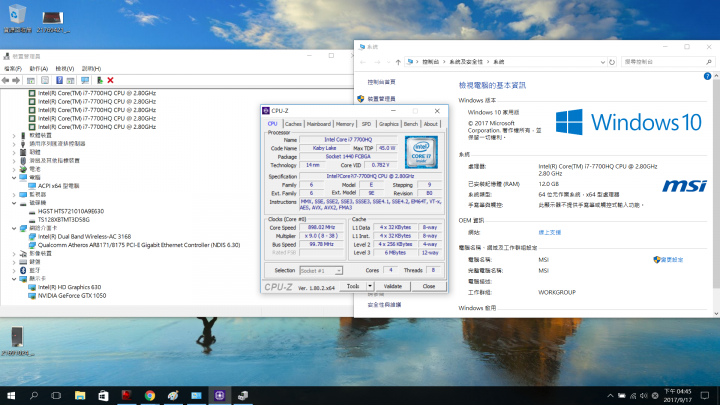Image resolution: width=720 pixels, height=405 pixels.
Task: Open volume speaker icon in system tray
Action: [643, 396]
